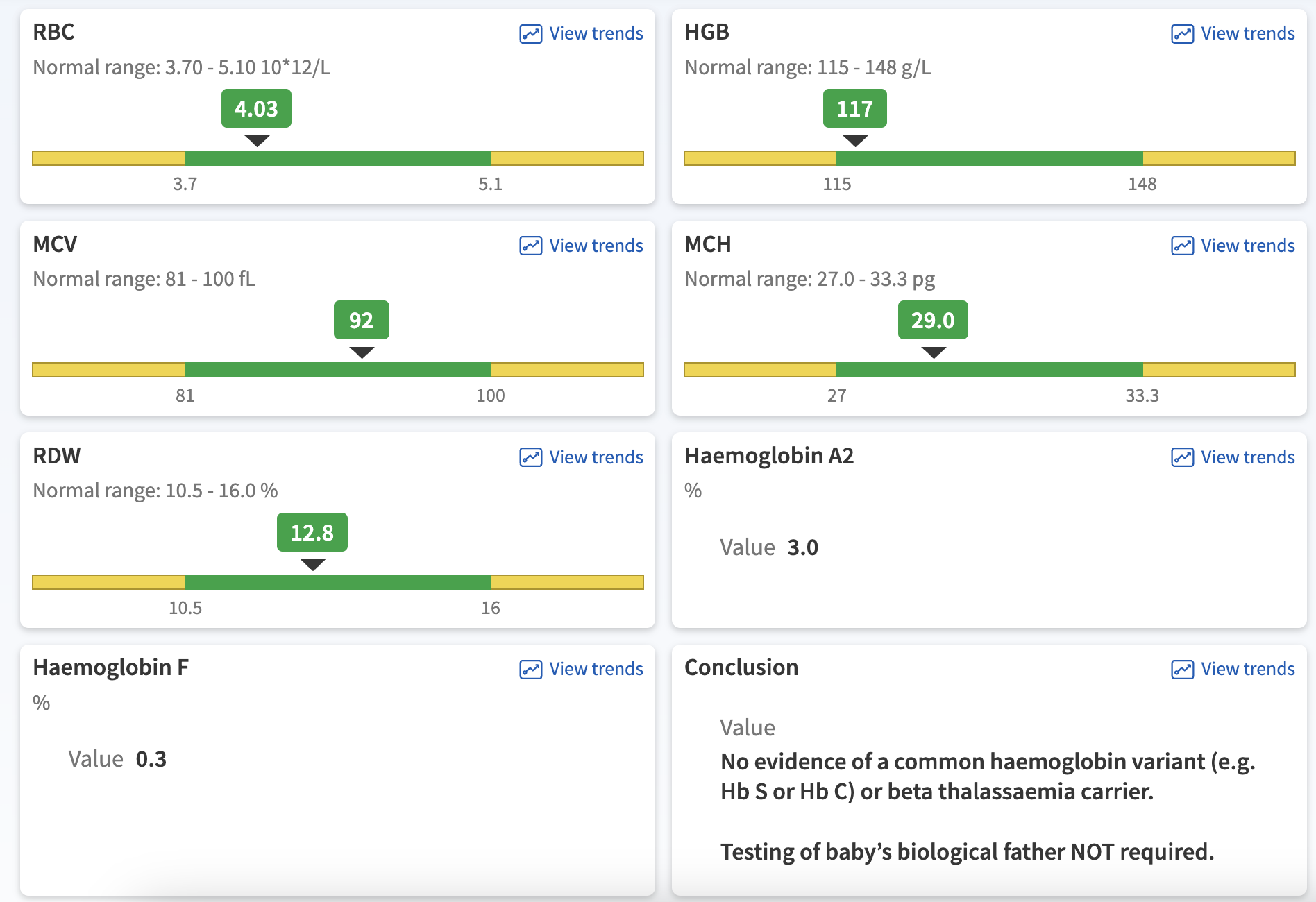The height and width of the screenshot is (902, 1316).
Task: Click the HGB 117 value badge
Action: tap(854, 109)
